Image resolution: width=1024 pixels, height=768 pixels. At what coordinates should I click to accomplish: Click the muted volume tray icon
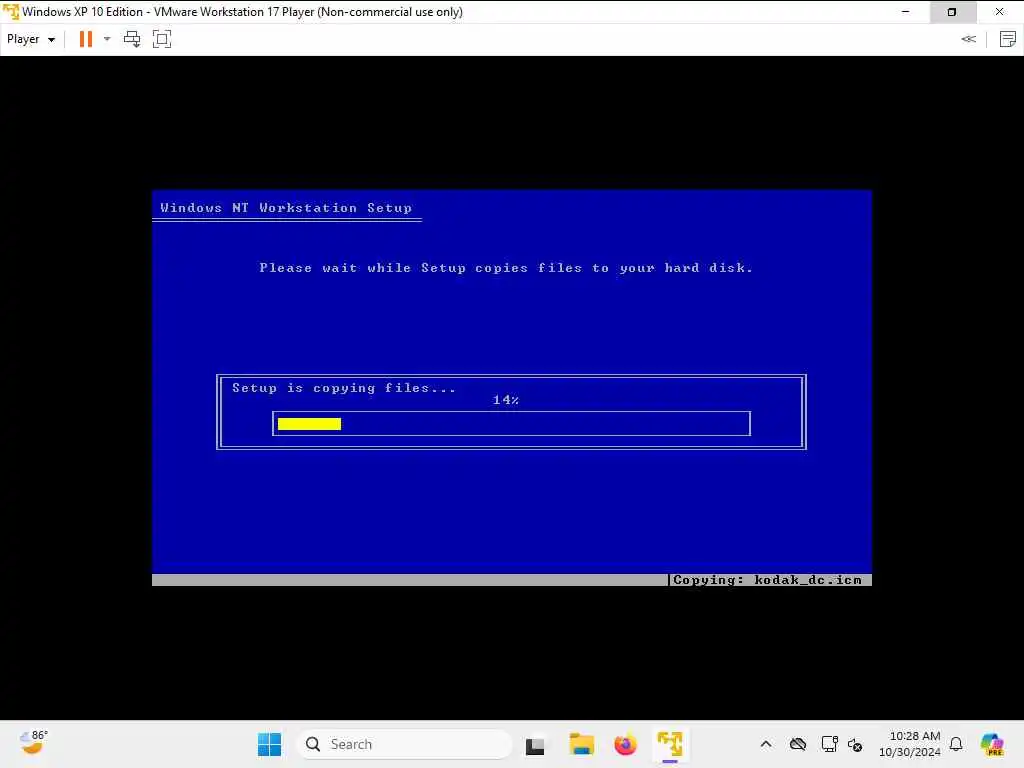(x=855, y=744)
